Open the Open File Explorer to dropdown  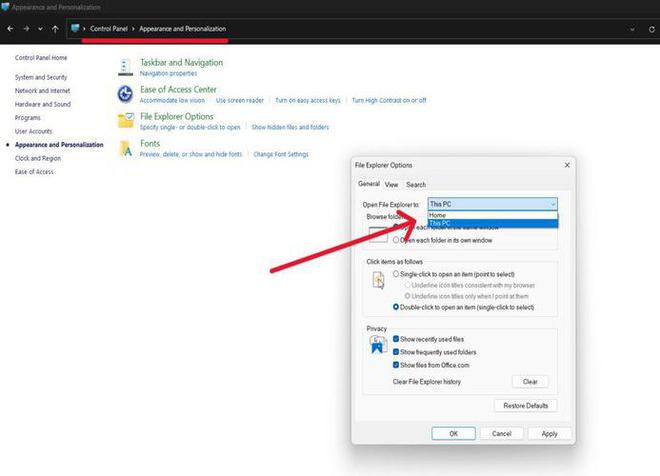pos(492,204)
